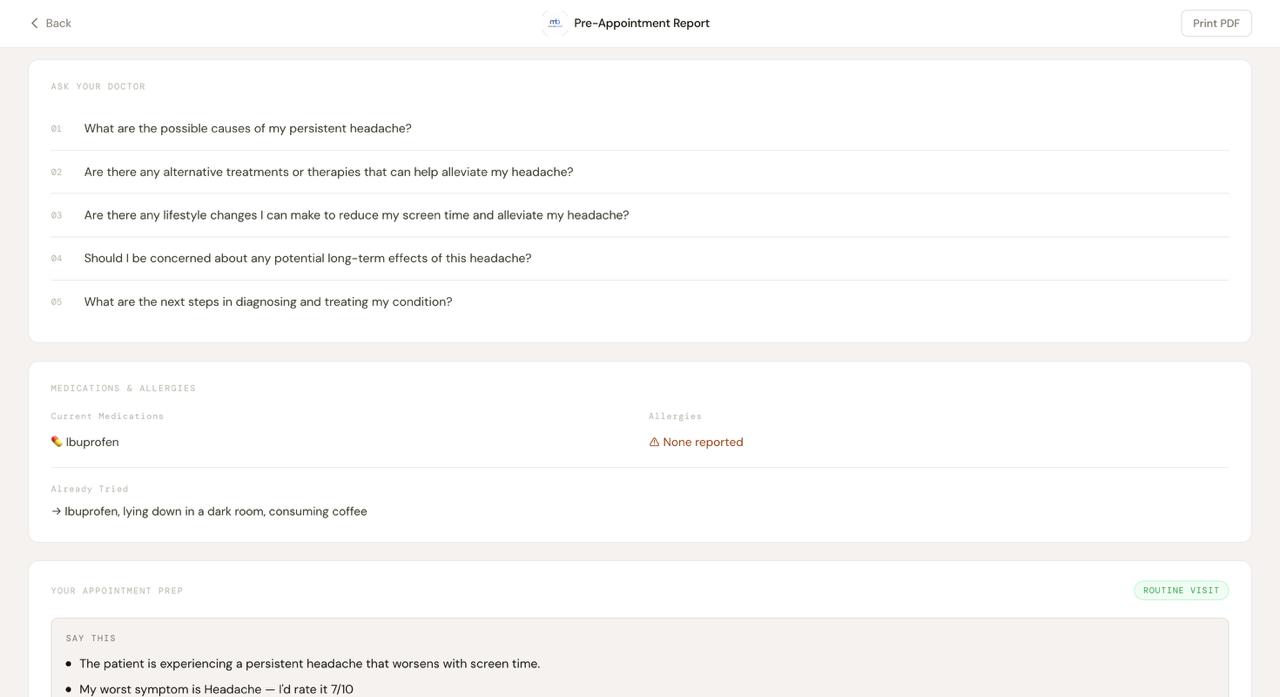Image resolution: width=1280 pixels, height=697 pixels.
Task: Click question number 03 marker
Action: [x=56, y=215]
